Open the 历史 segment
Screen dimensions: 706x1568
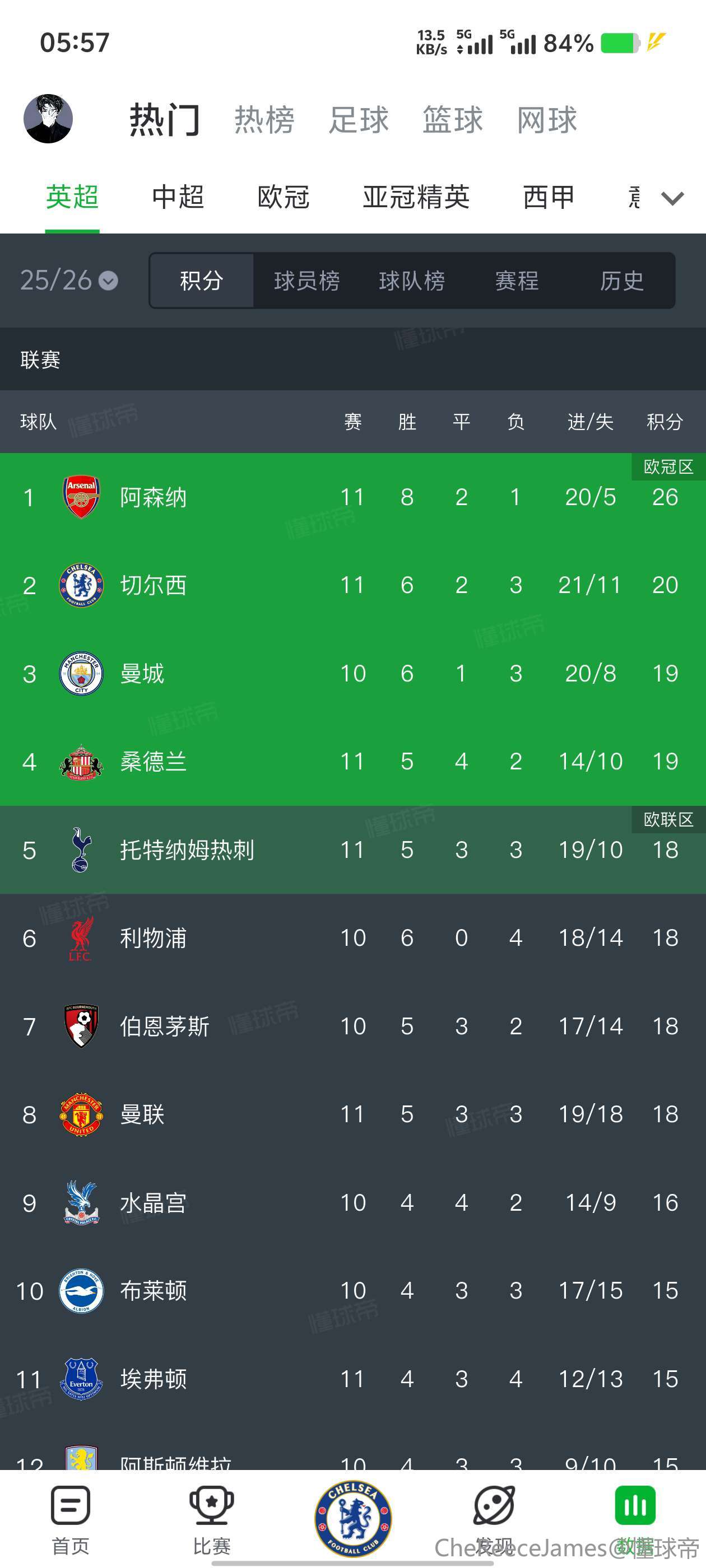click(x=621, y=281)
